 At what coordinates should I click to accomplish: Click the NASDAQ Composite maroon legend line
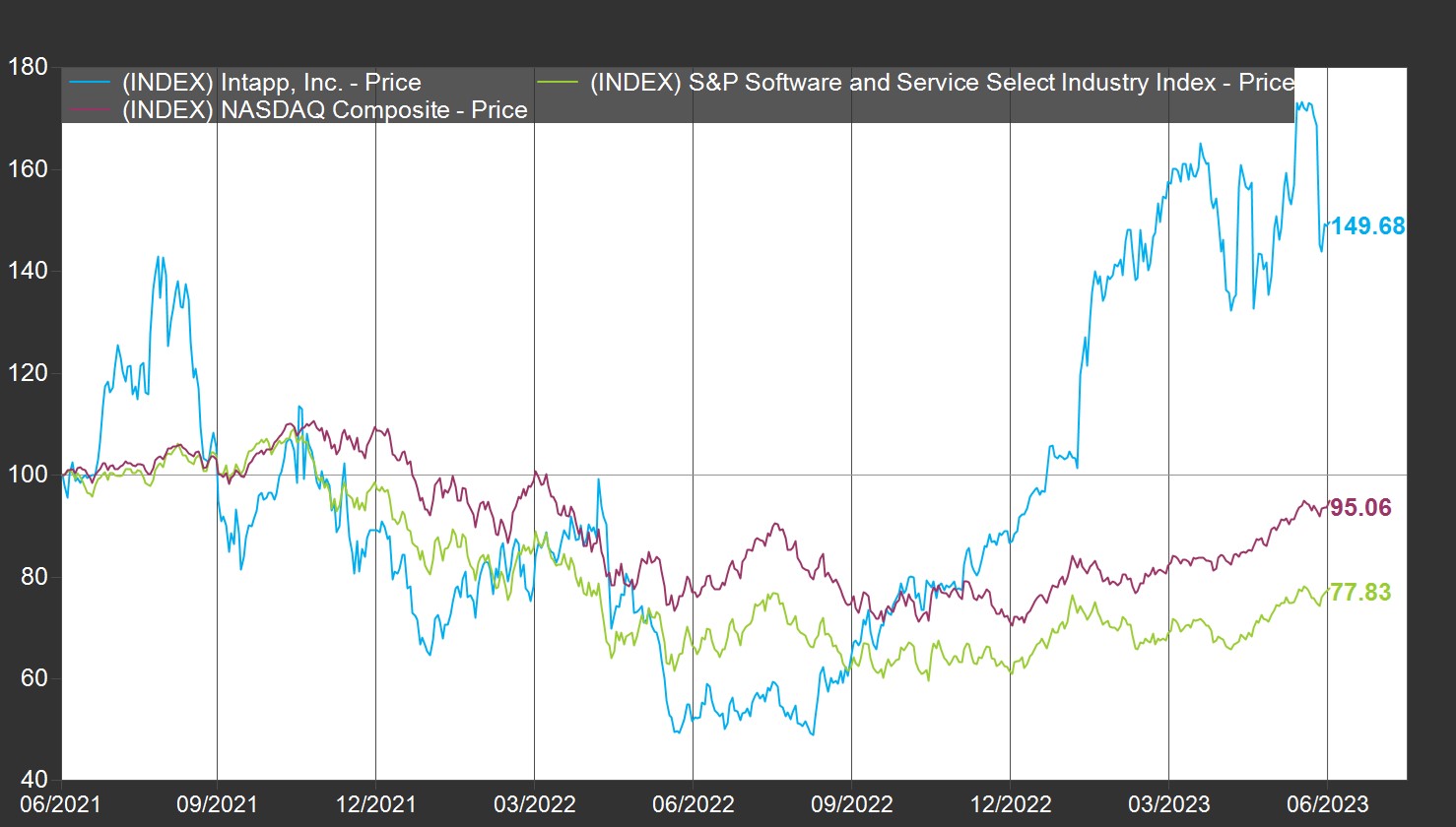[x=90, y=109]
